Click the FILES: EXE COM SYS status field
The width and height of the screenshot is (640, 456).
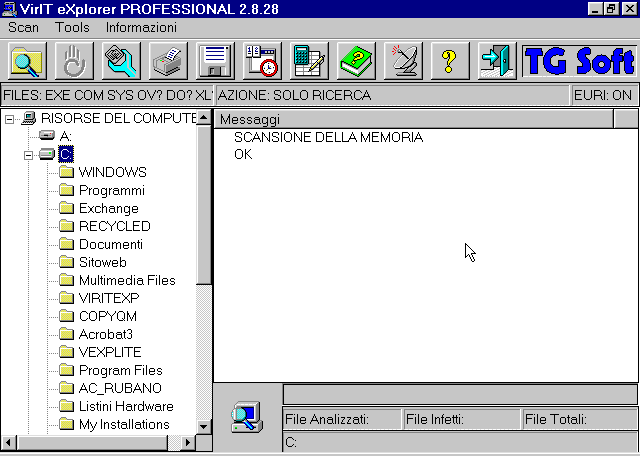coord(107,96)
